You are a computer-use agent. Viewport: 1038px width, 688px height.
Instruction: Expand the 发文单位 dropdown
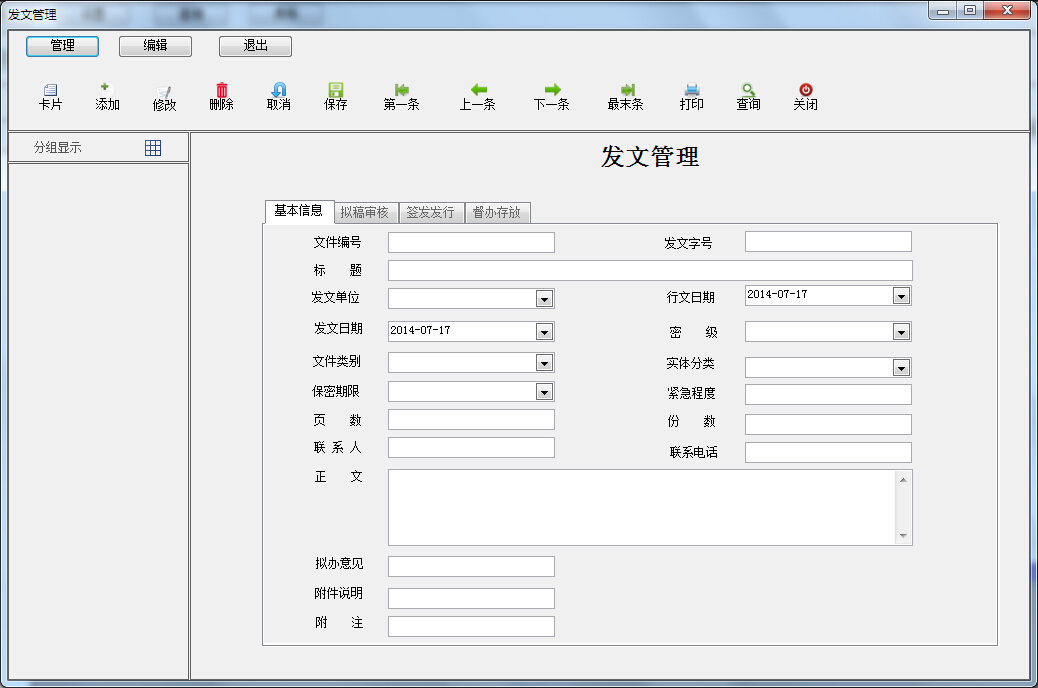pos(544,299)
